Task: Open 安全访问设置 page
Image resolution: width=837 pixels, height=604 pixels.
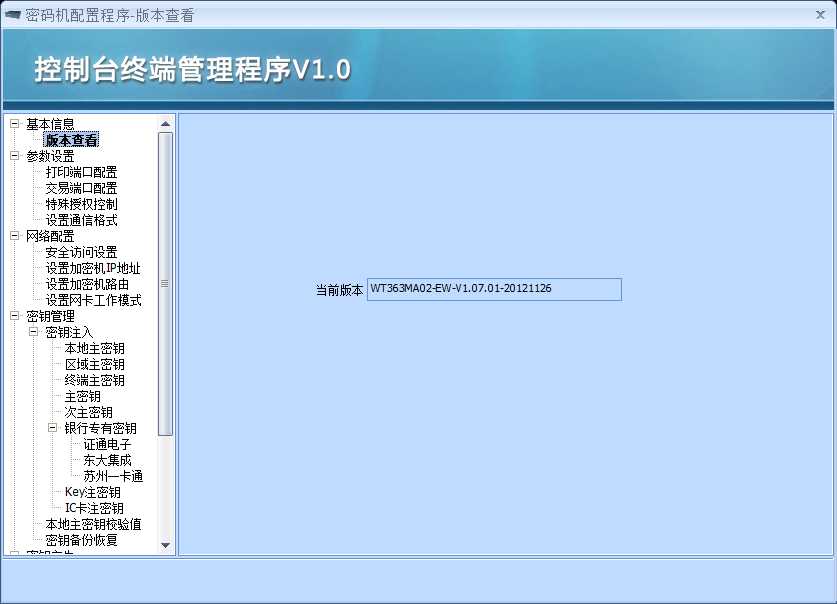Action: [x=81, y=252]
